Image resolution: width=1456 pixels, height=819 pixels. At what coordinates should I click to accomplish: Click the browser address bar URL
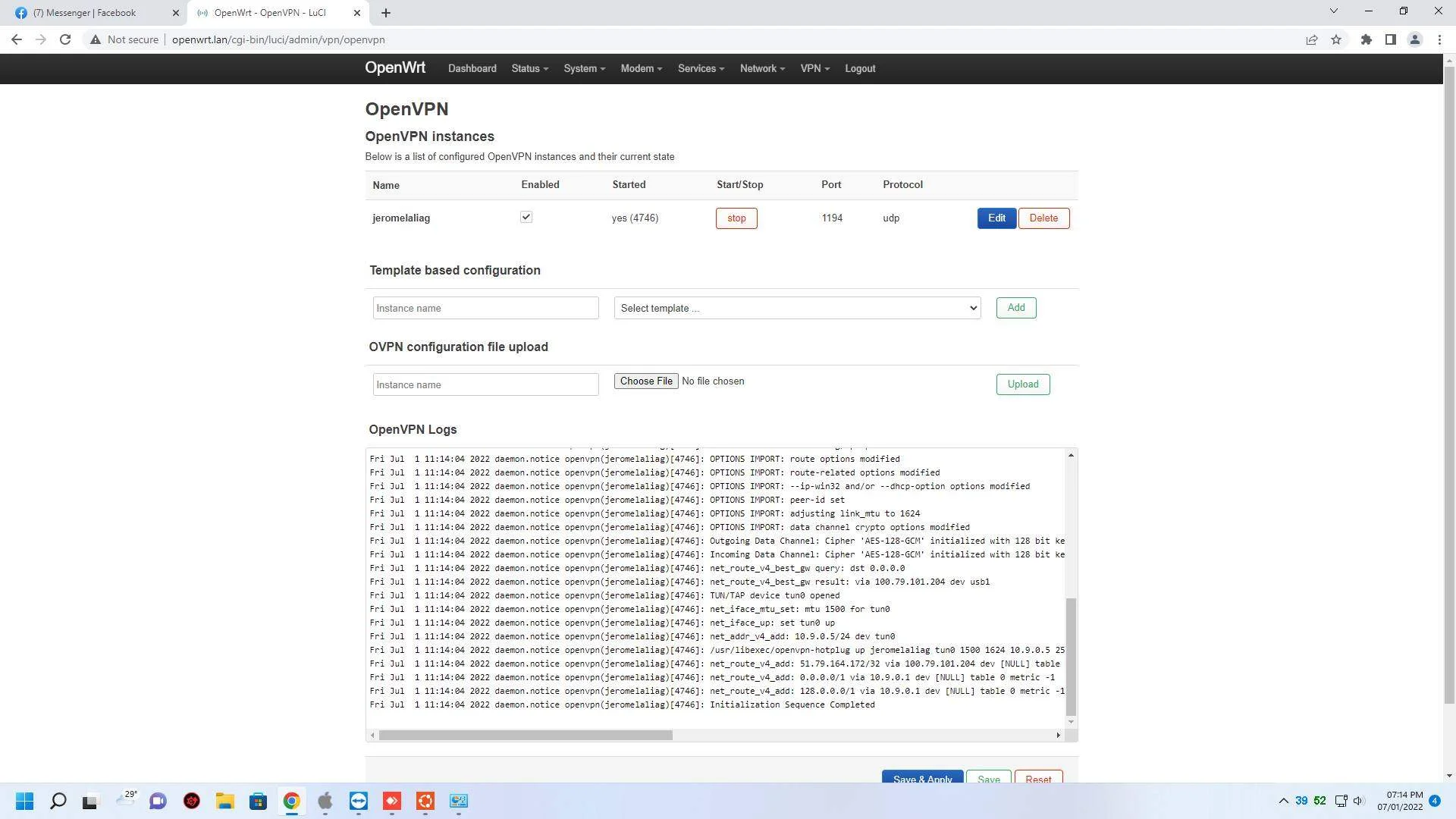(x=278, y=39)
